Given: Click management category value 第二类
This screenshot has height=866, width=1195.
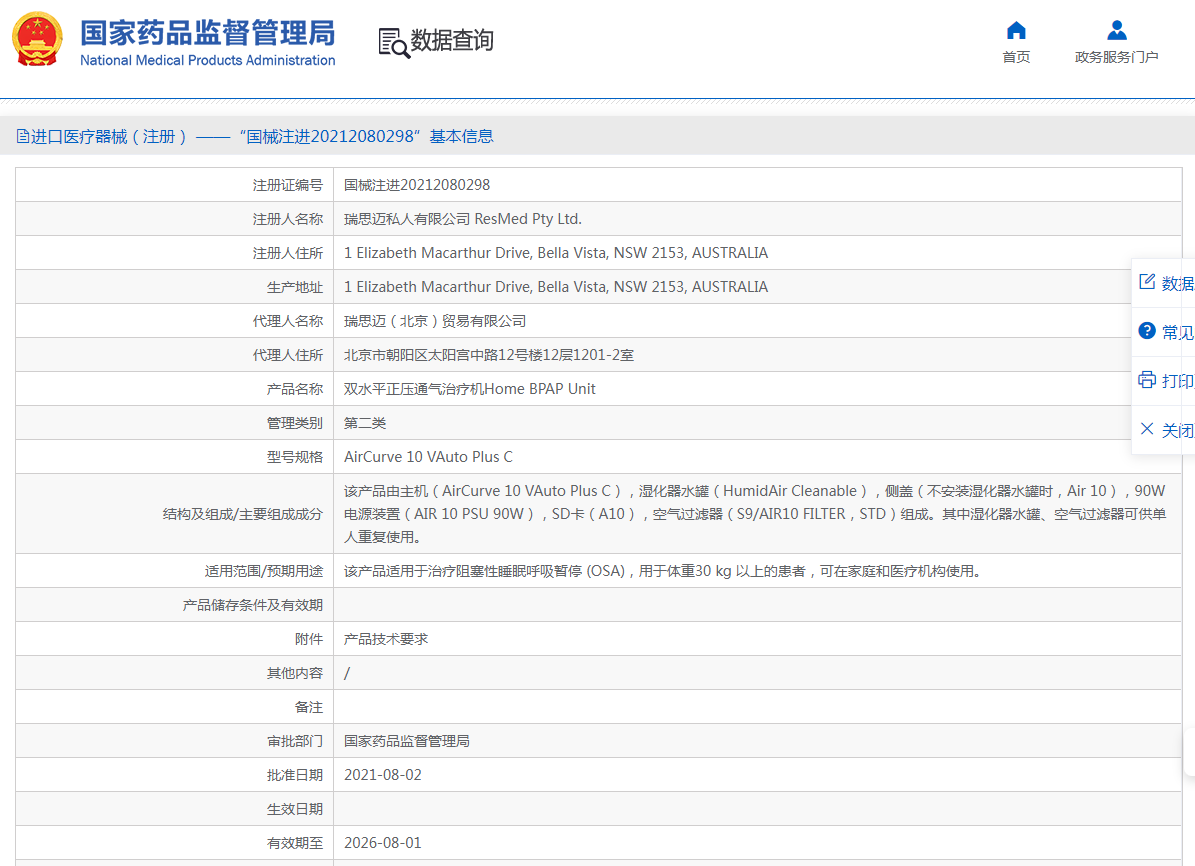Looking at the screenshot, I should [365, 423].
